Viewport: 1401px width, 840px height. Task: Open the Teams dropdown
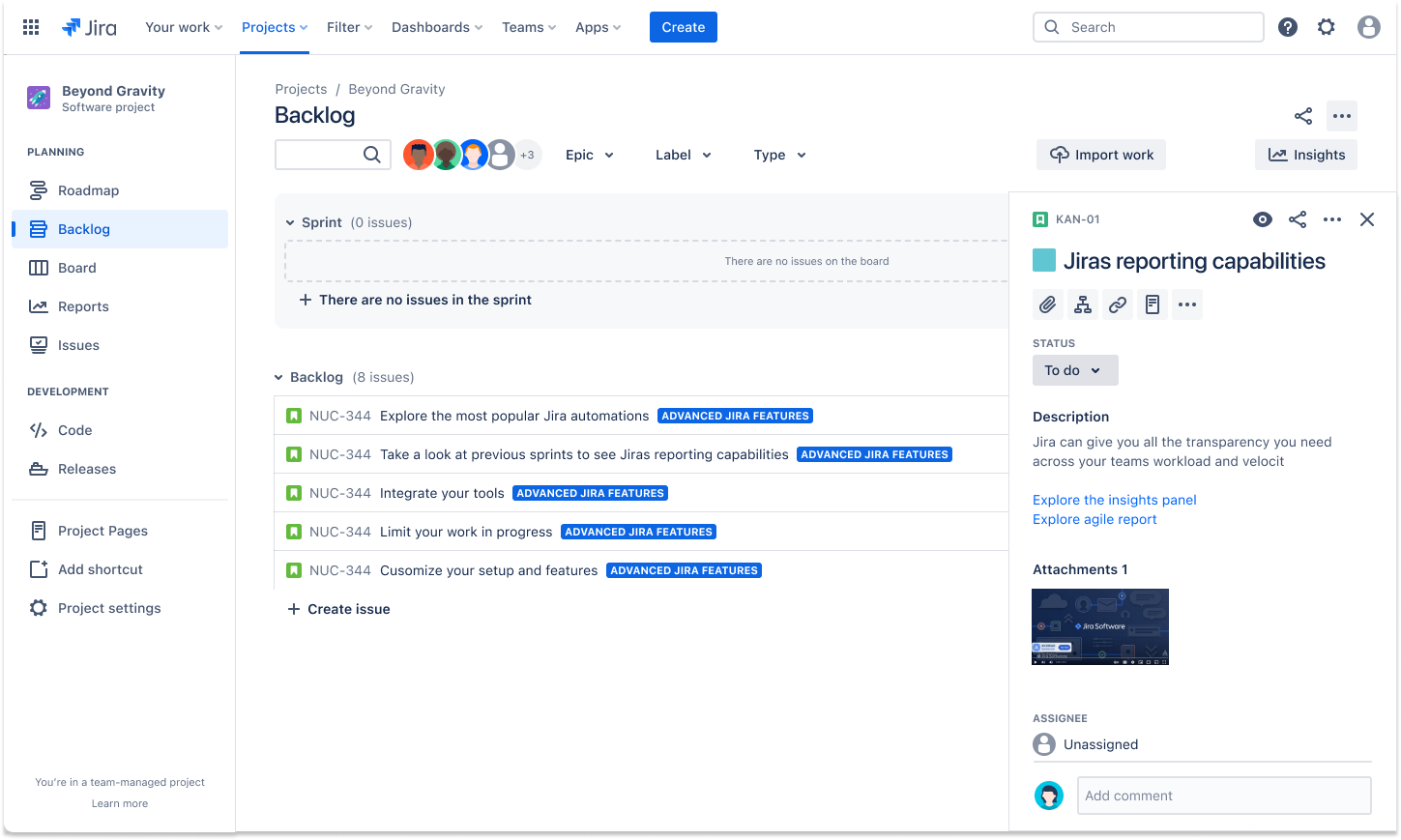(x=529, y=27)
